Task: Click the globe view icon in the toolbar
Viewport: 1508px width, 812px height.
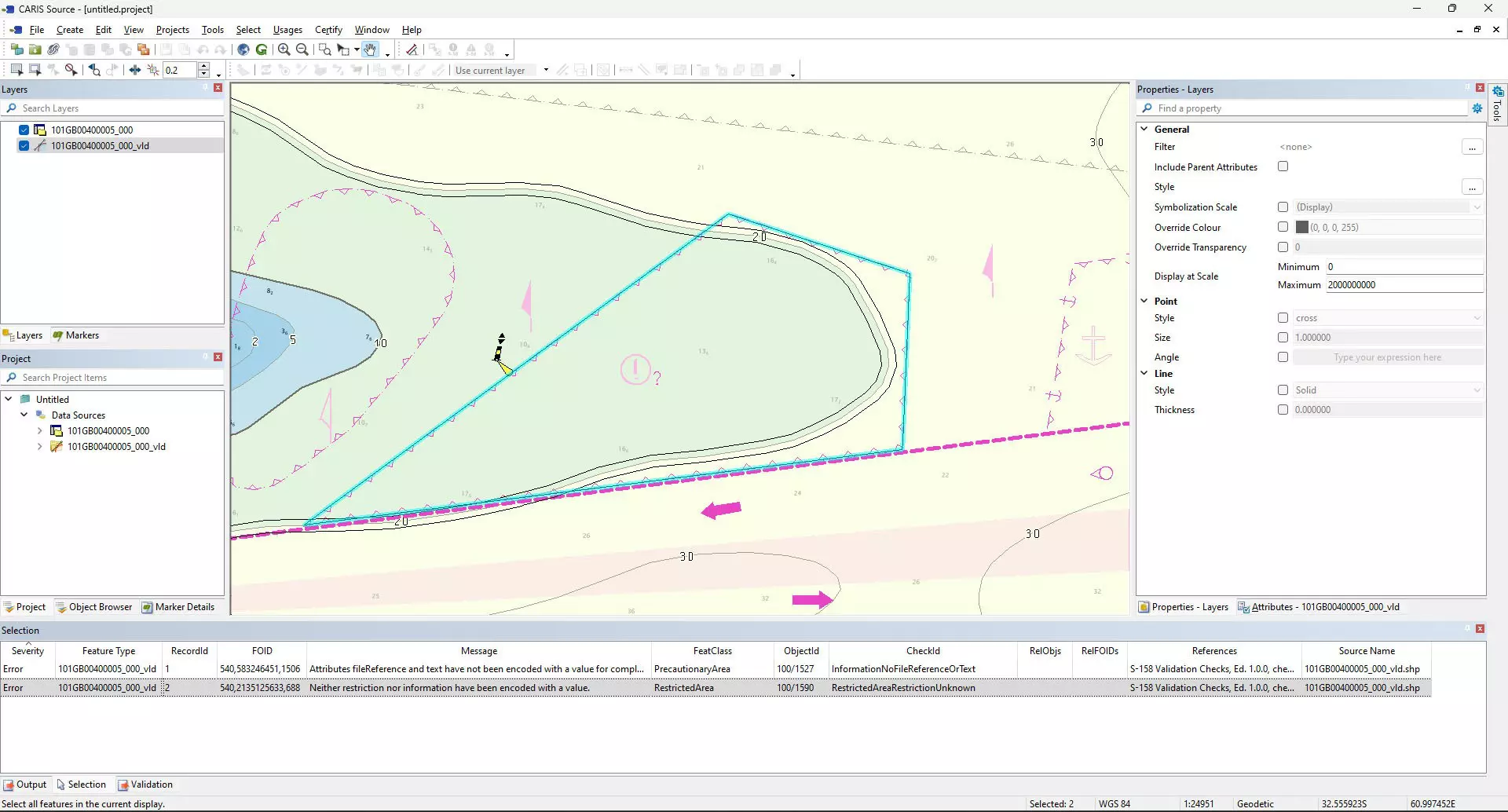Action: pos(243,49)
